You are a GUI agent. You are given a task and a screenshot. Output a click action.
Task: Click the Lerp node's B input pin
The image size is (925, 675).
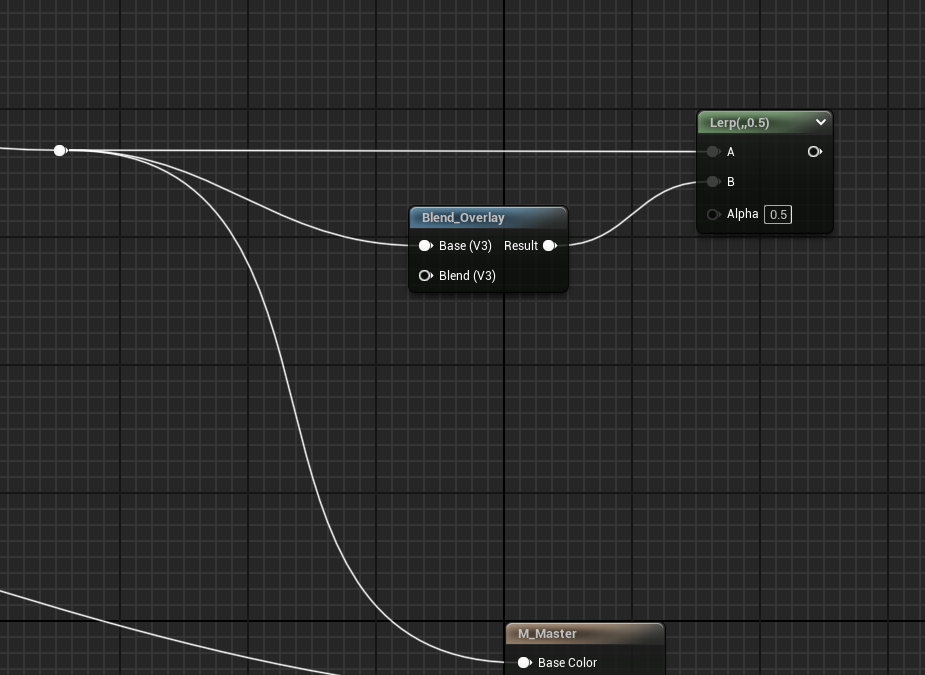(x=713, y=182)
